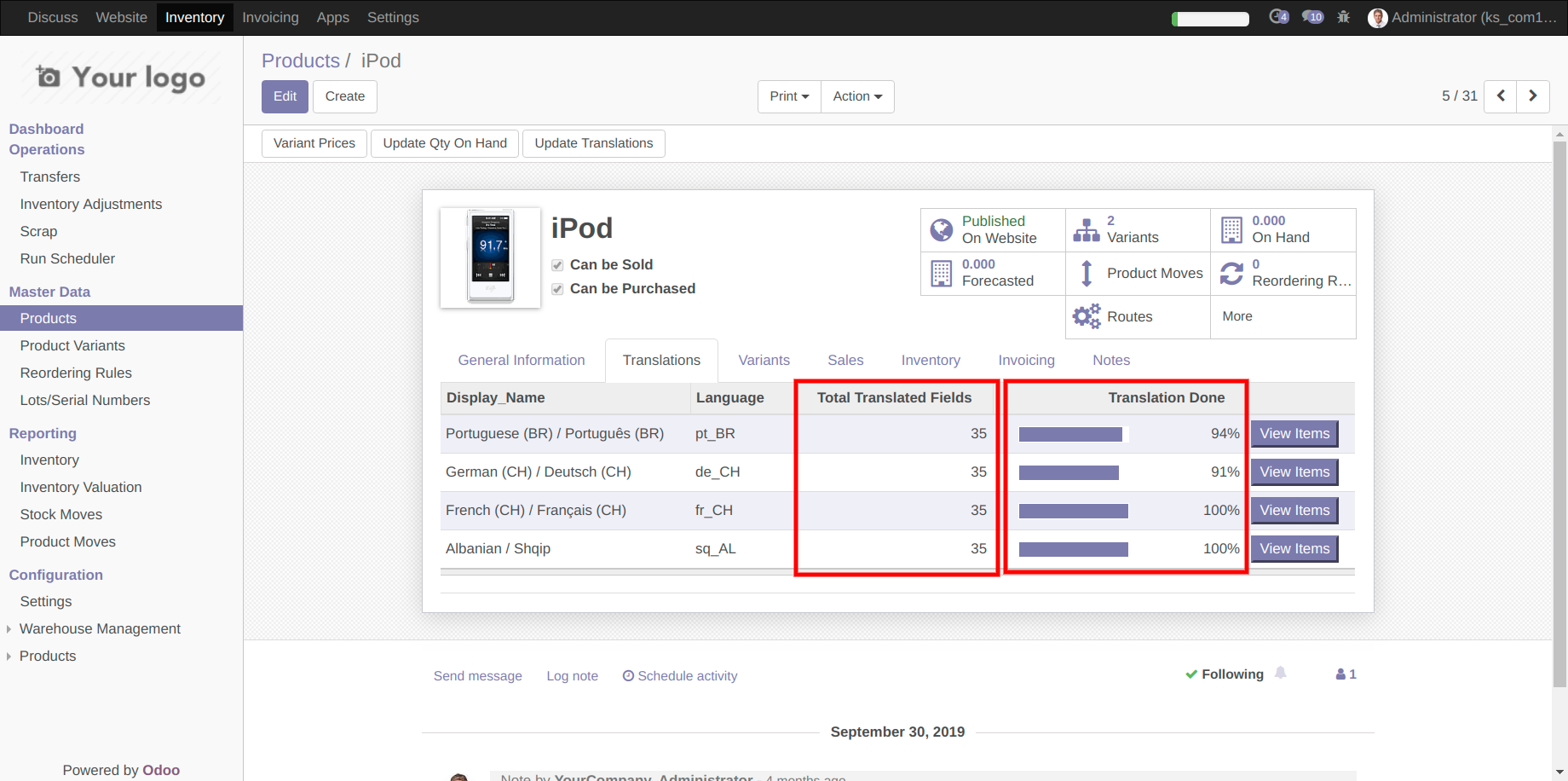Click the Update Translations button
Viewport: 1568px width, 781px height.
coord(594,143)
